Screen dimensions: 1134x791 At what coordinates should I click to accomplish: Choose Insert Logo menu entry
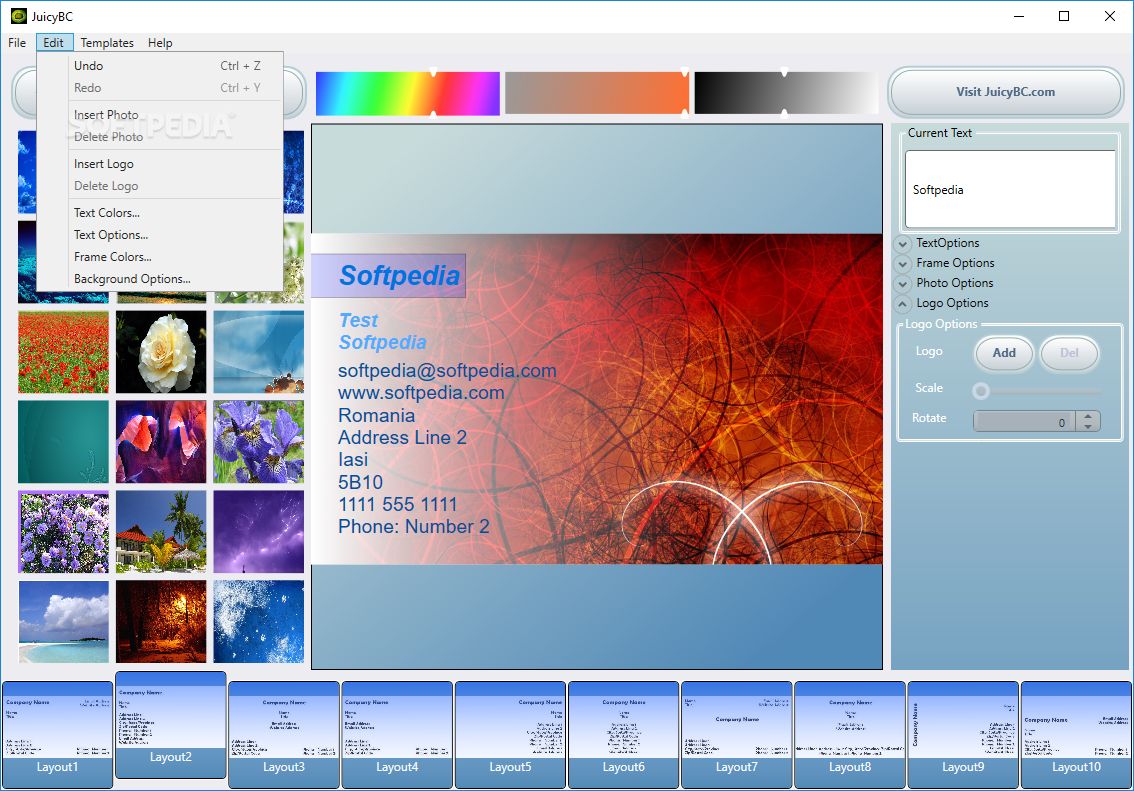(x=159, y=164)
